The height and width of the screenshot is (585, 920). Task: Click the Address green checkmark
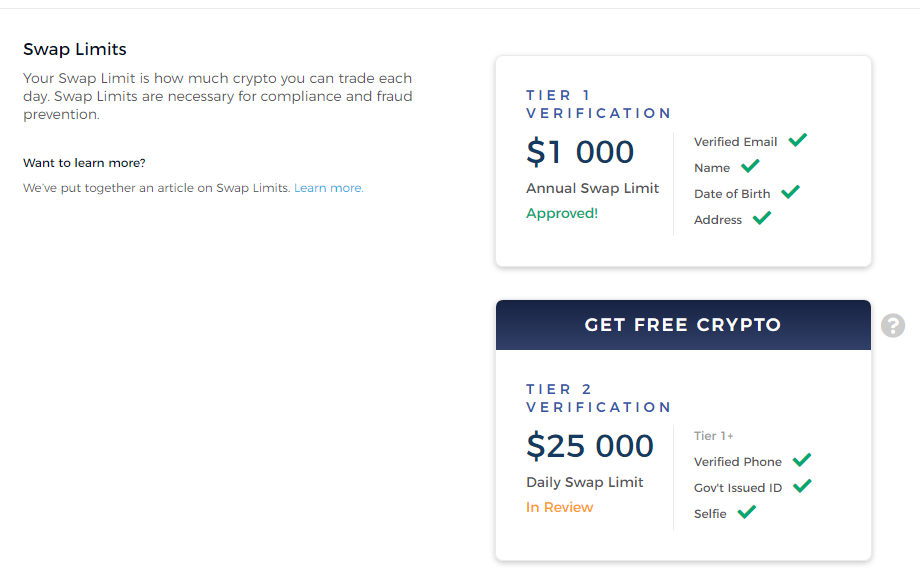tap(762, 218)
